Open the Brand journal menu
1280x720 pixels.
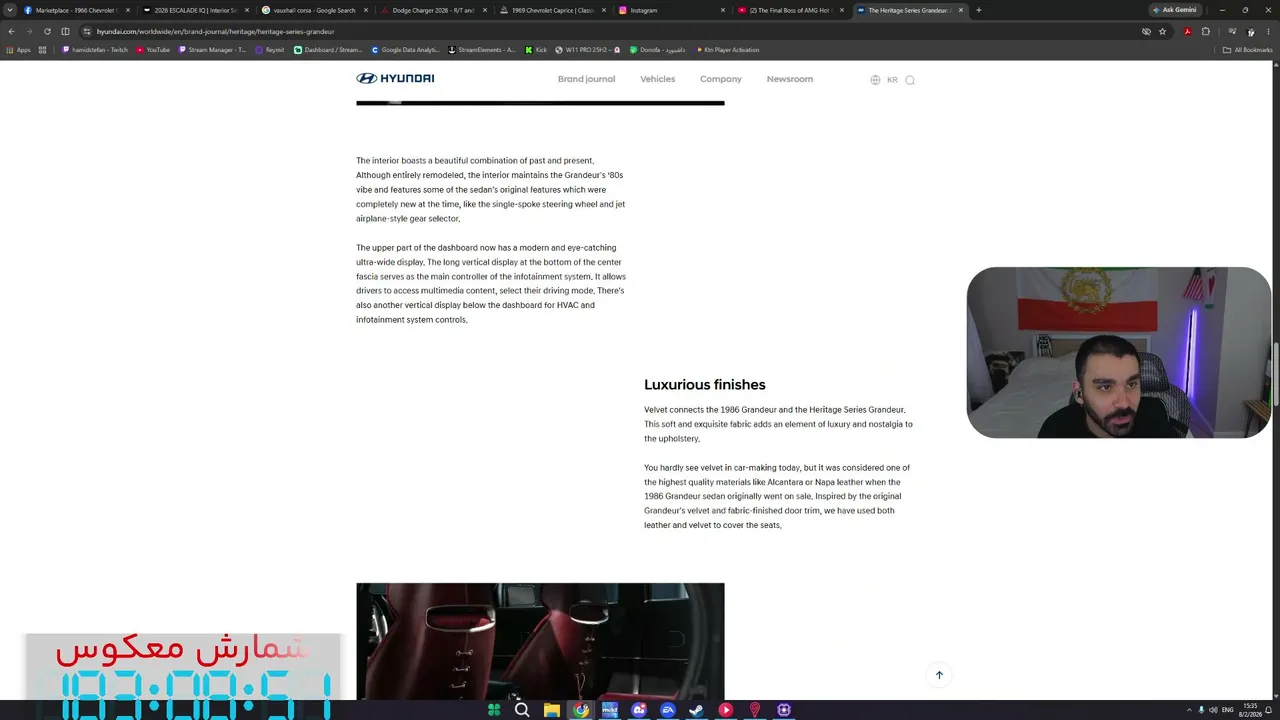pyautogui.click(x=586, y=79)
